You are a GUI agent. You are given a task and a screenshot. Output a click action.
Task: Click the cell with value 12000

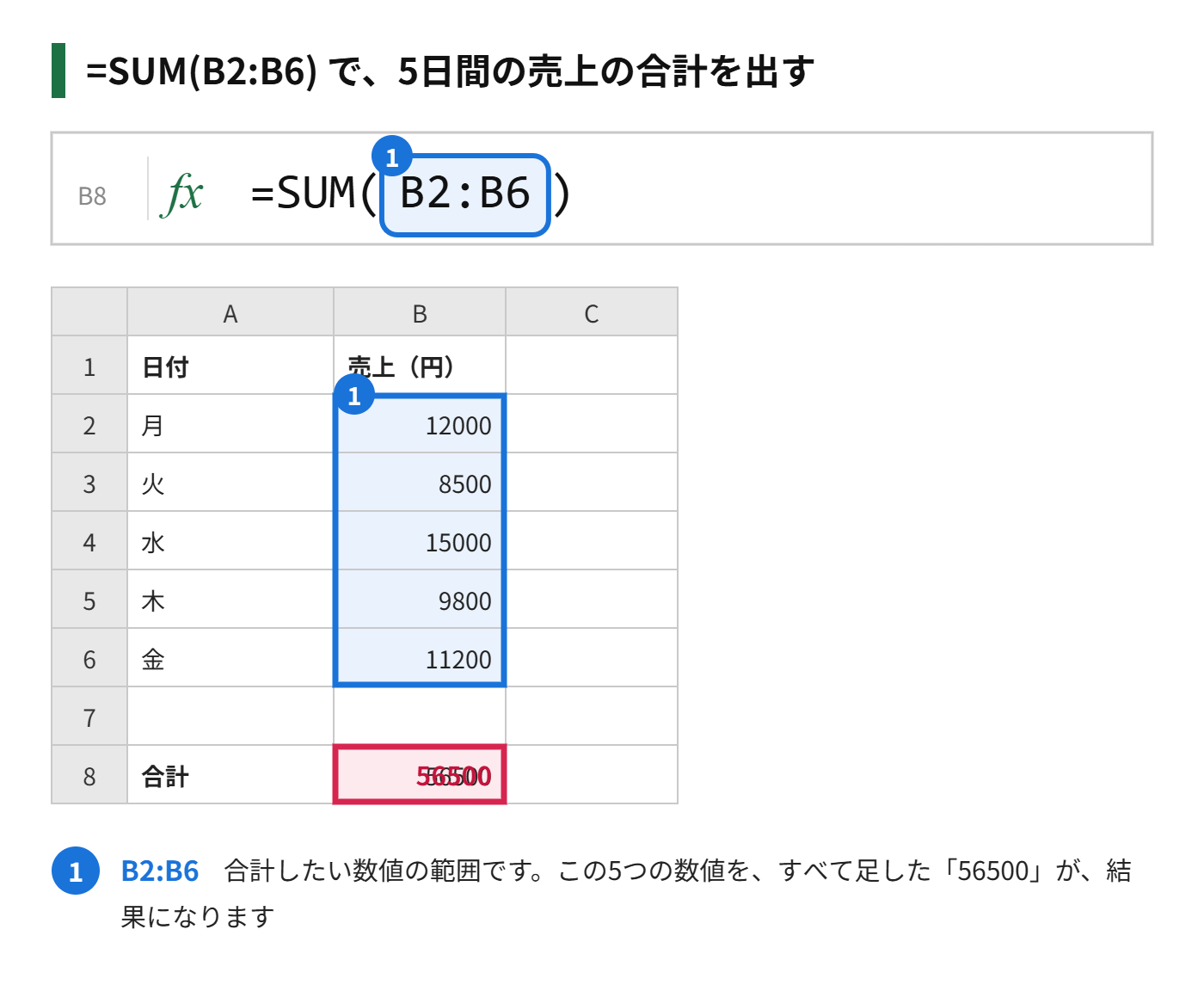[420, 424]
